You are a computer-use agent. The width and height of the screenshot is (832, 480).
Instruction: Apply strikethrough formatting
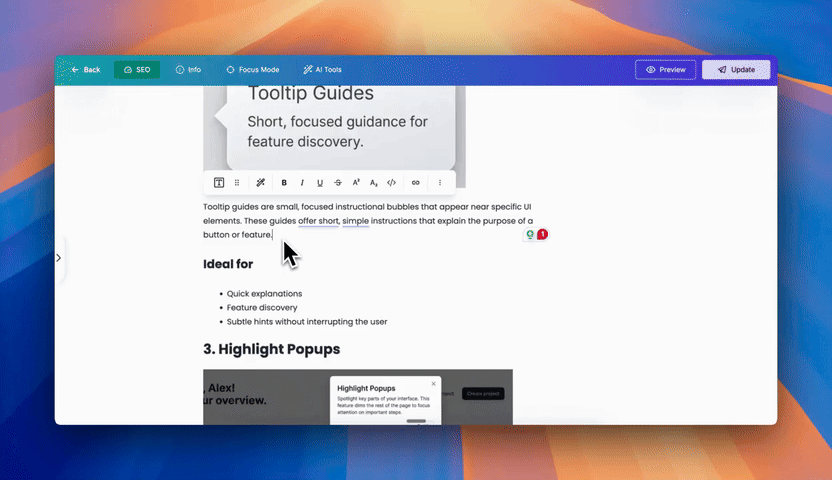[x=338, y=182]
